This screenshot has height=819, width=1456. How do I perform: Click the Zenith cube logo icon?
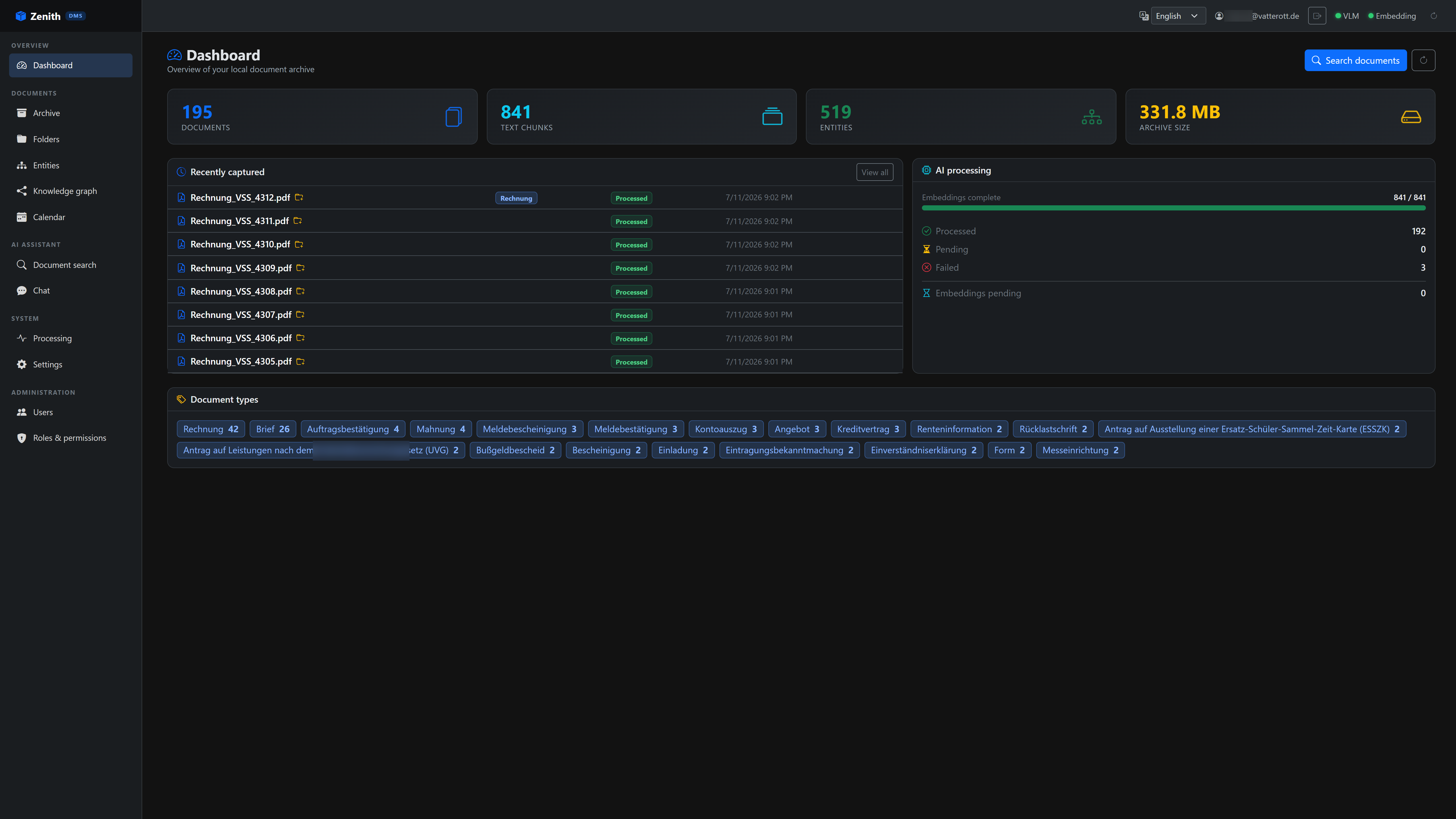20,16
